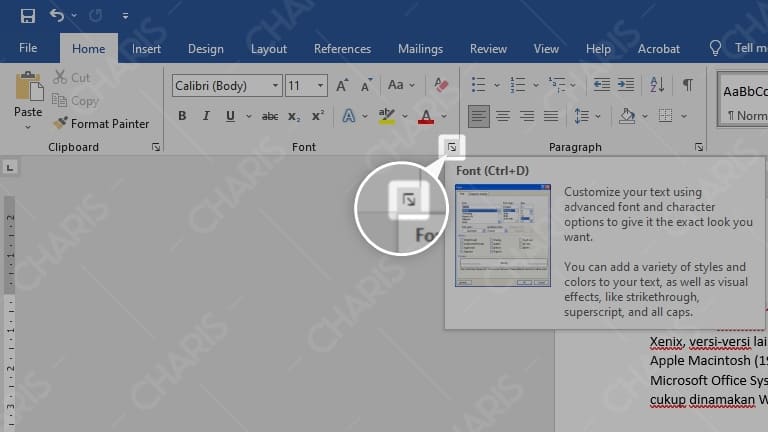
Task: Apply red font color
Action: pos(426,116)
